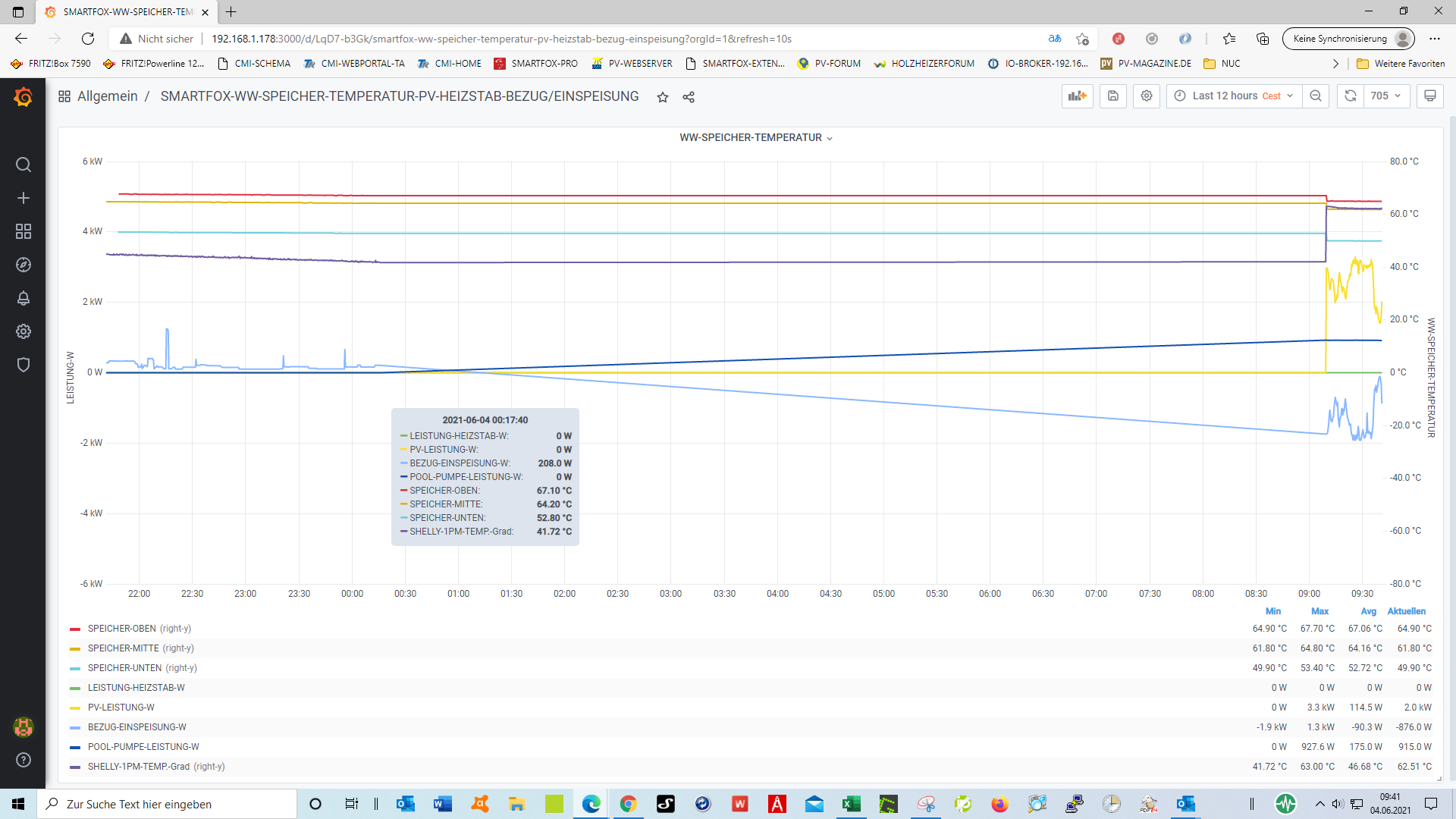The image size is (1456, 819).
Task: Open a new browser tab
Action: pos(231,11)
